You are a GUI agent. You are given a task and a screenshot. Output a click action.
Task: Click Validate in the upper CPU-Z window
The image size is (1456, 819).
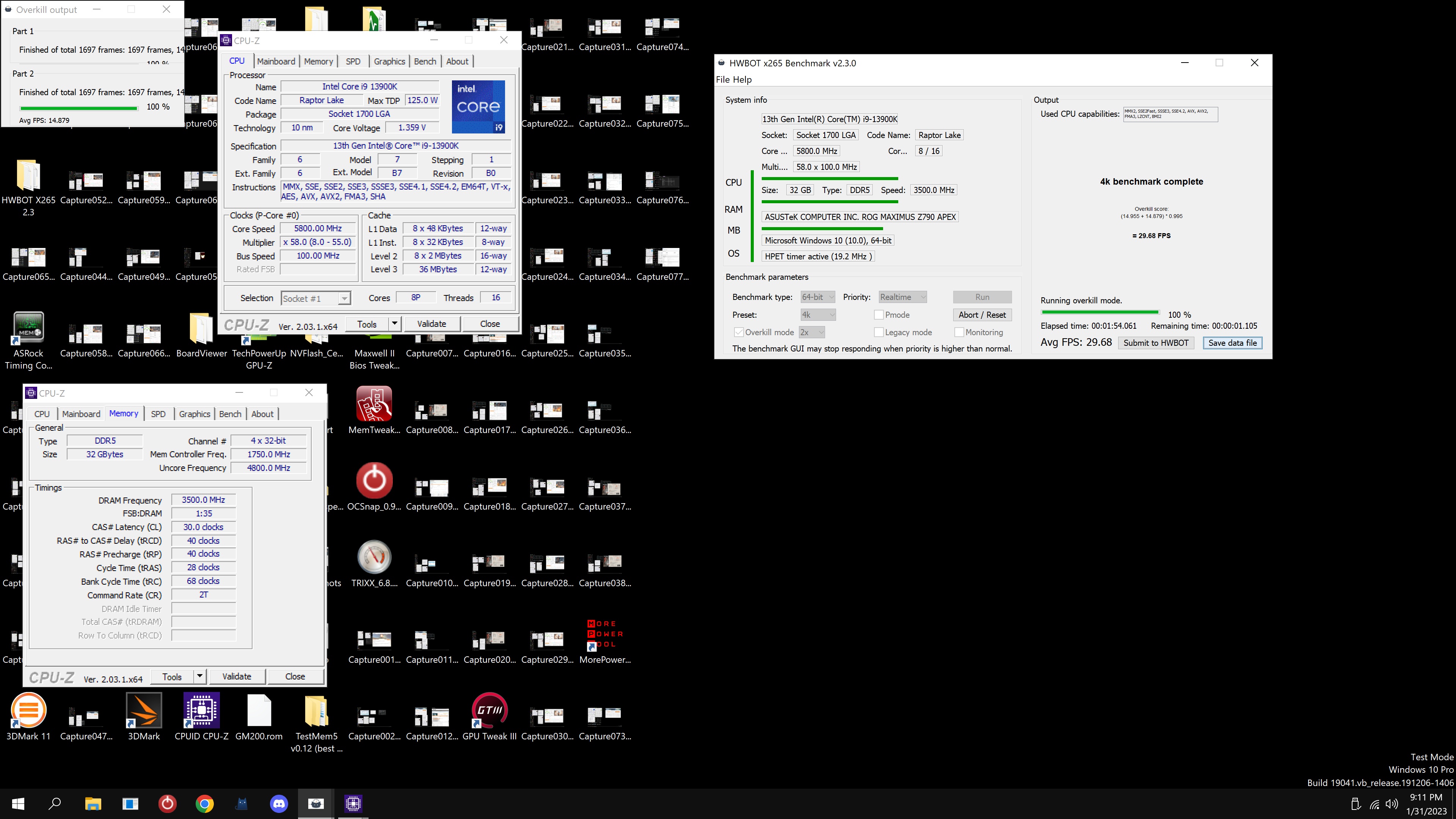[431, 324]
